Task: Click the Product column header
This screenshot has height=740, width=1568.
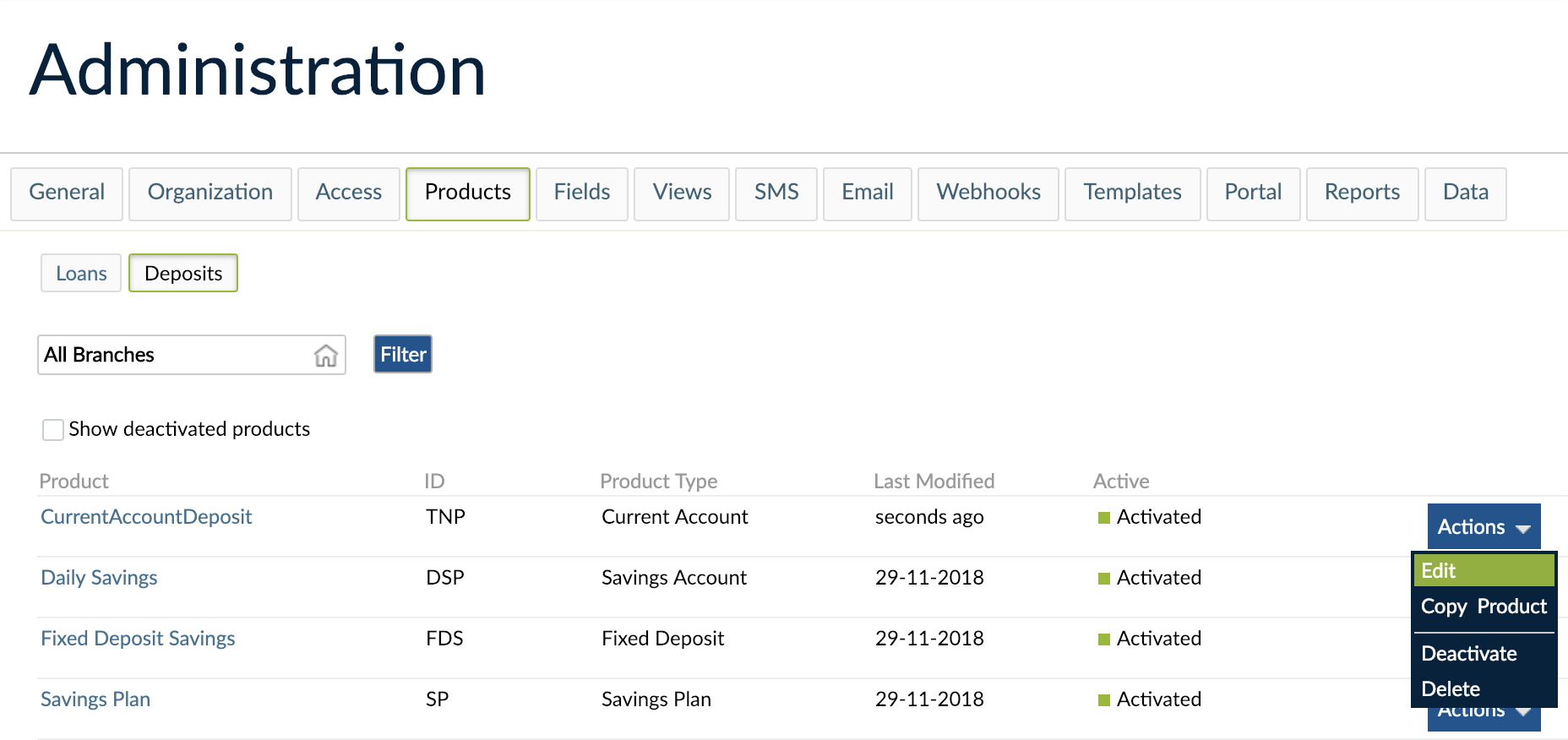Action: pos(74,482)
